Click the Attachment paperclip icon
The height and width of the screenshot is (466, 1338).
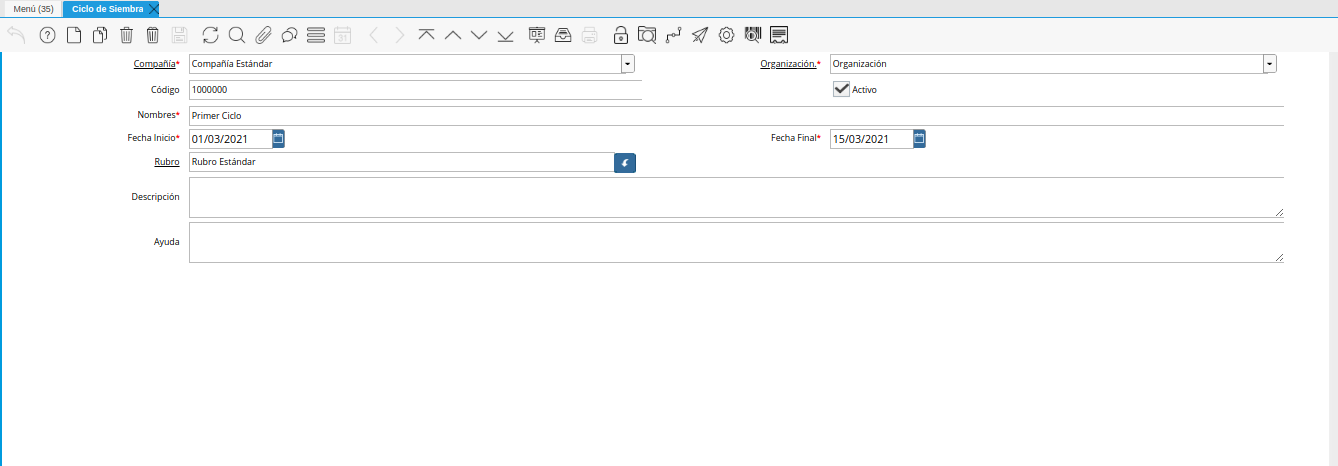(x=263, y=35)
